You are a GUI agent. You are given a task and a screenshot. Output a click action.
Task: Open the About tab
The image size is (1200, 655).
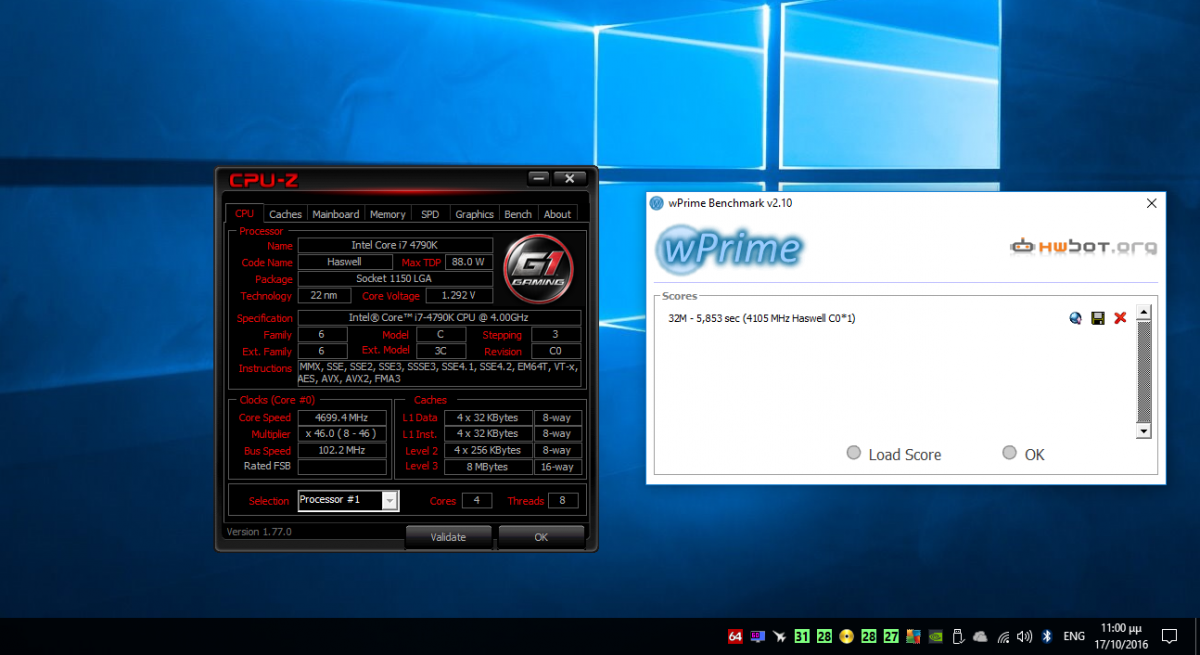click(557, 214)
